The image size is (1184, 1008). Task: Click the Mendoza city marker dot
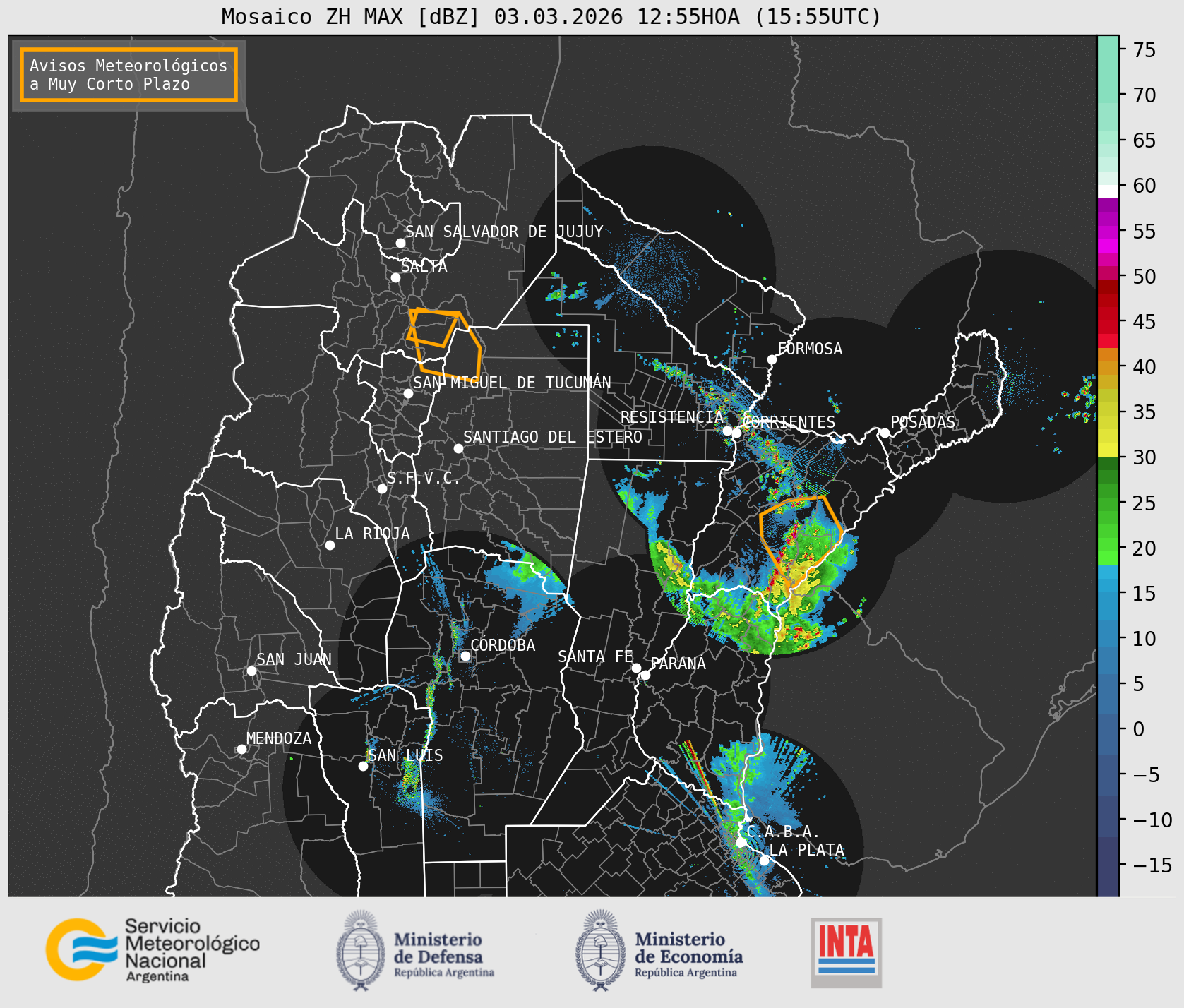241,749
